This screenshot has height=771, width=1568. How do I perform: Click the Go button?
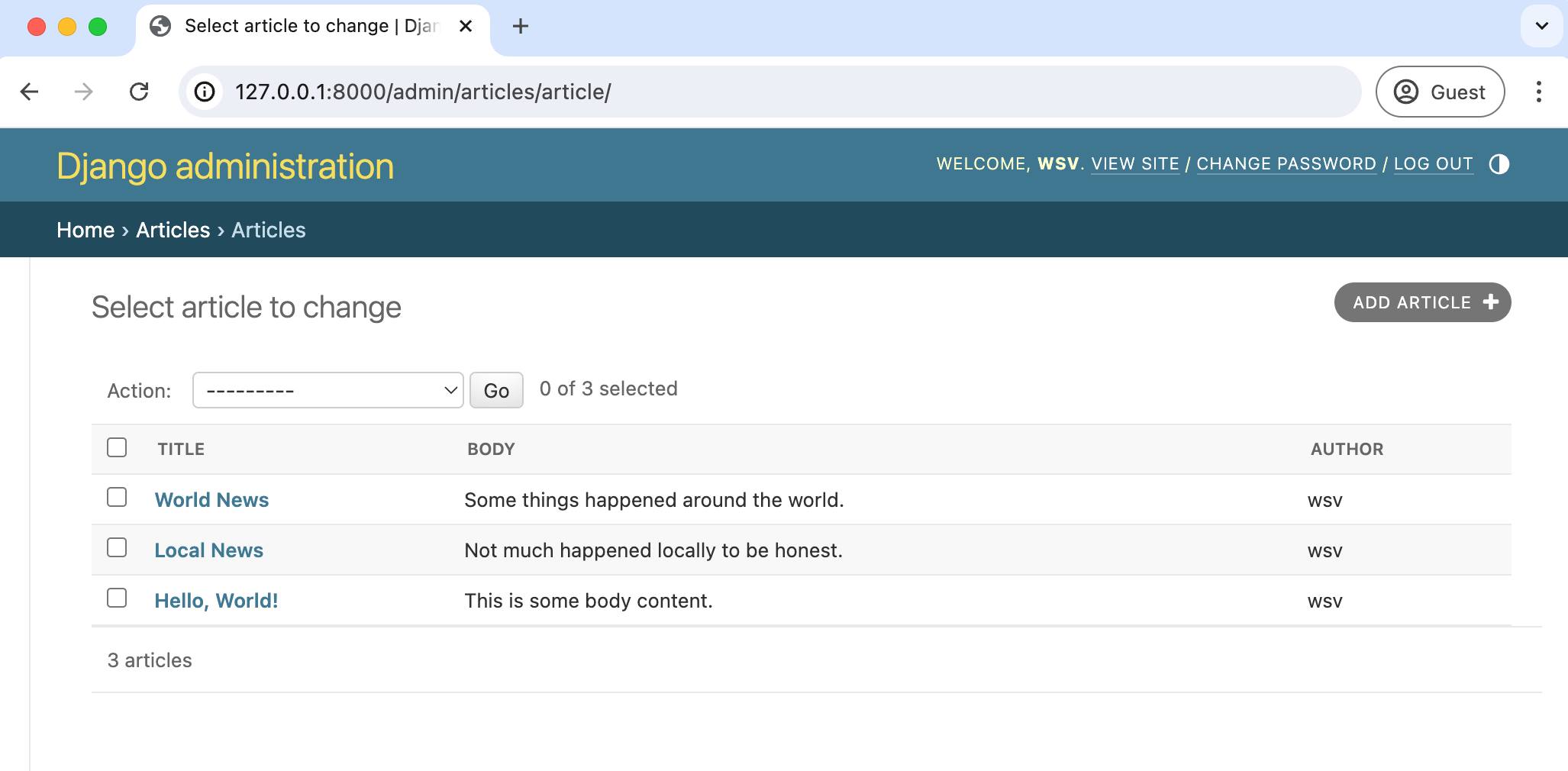(496, 390)
